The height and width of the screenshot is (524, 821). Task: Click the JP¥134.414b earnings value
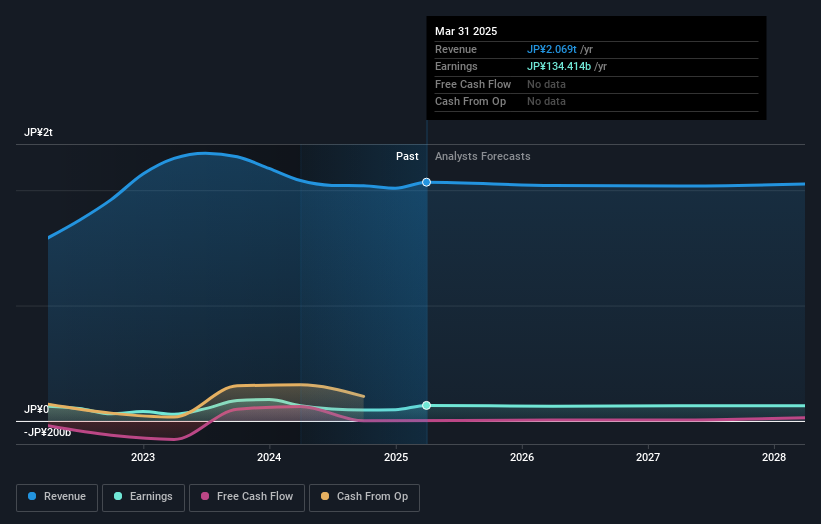pos(559,66)
